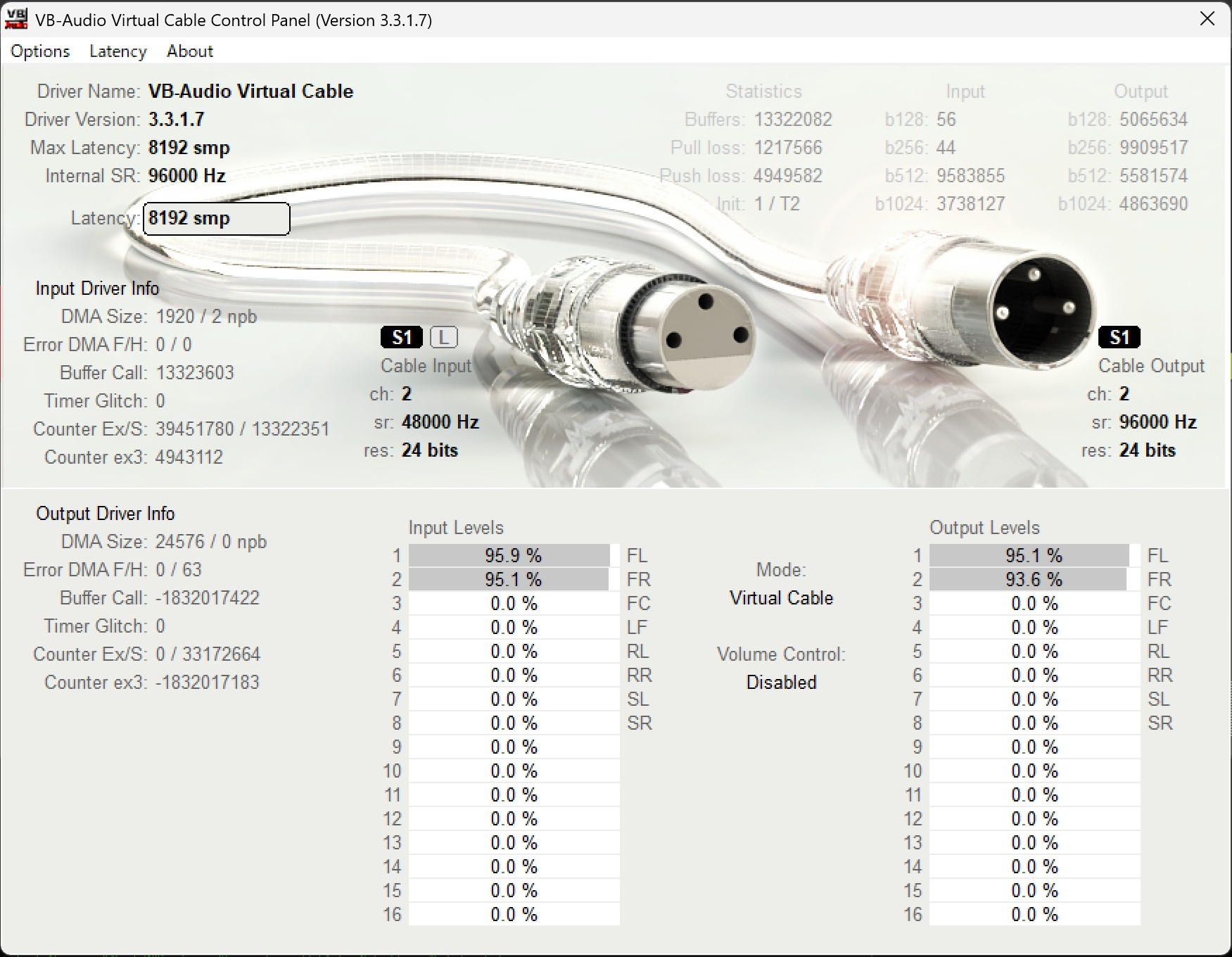Image resolution: width=1232 pixels, height=957 pixels.
Task: Click Input b512 value 9583855
Action: coord(971,176)
